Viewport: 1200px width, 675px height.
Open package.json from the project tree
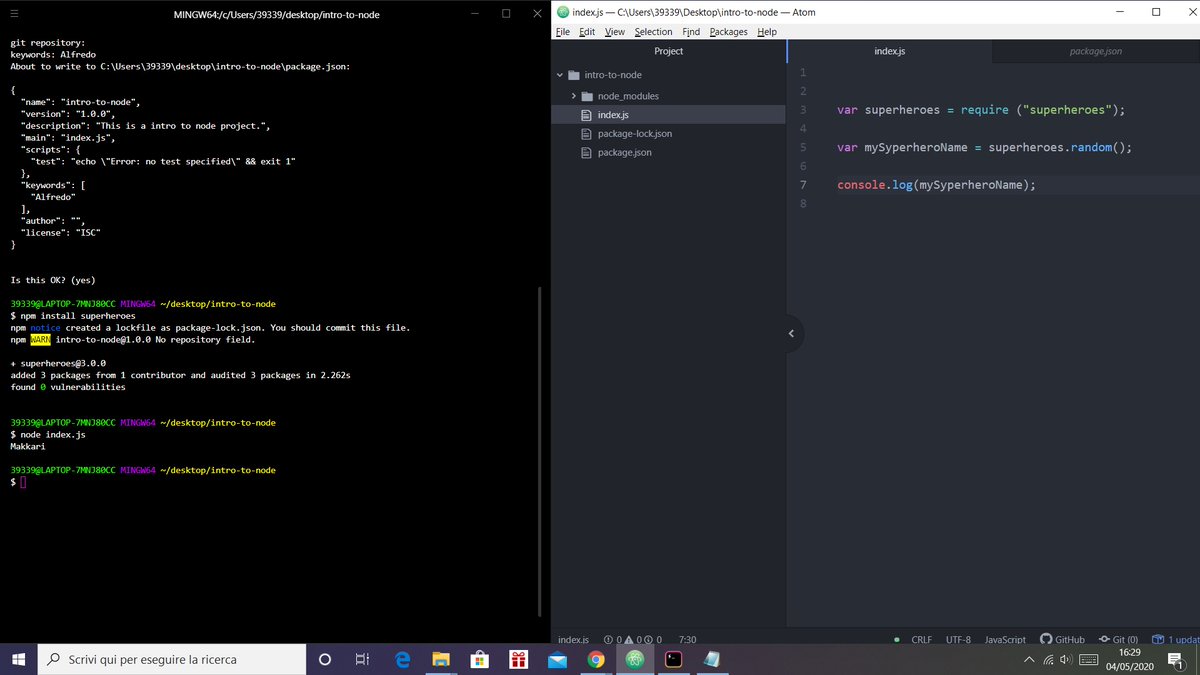click(x=624, y=153)
